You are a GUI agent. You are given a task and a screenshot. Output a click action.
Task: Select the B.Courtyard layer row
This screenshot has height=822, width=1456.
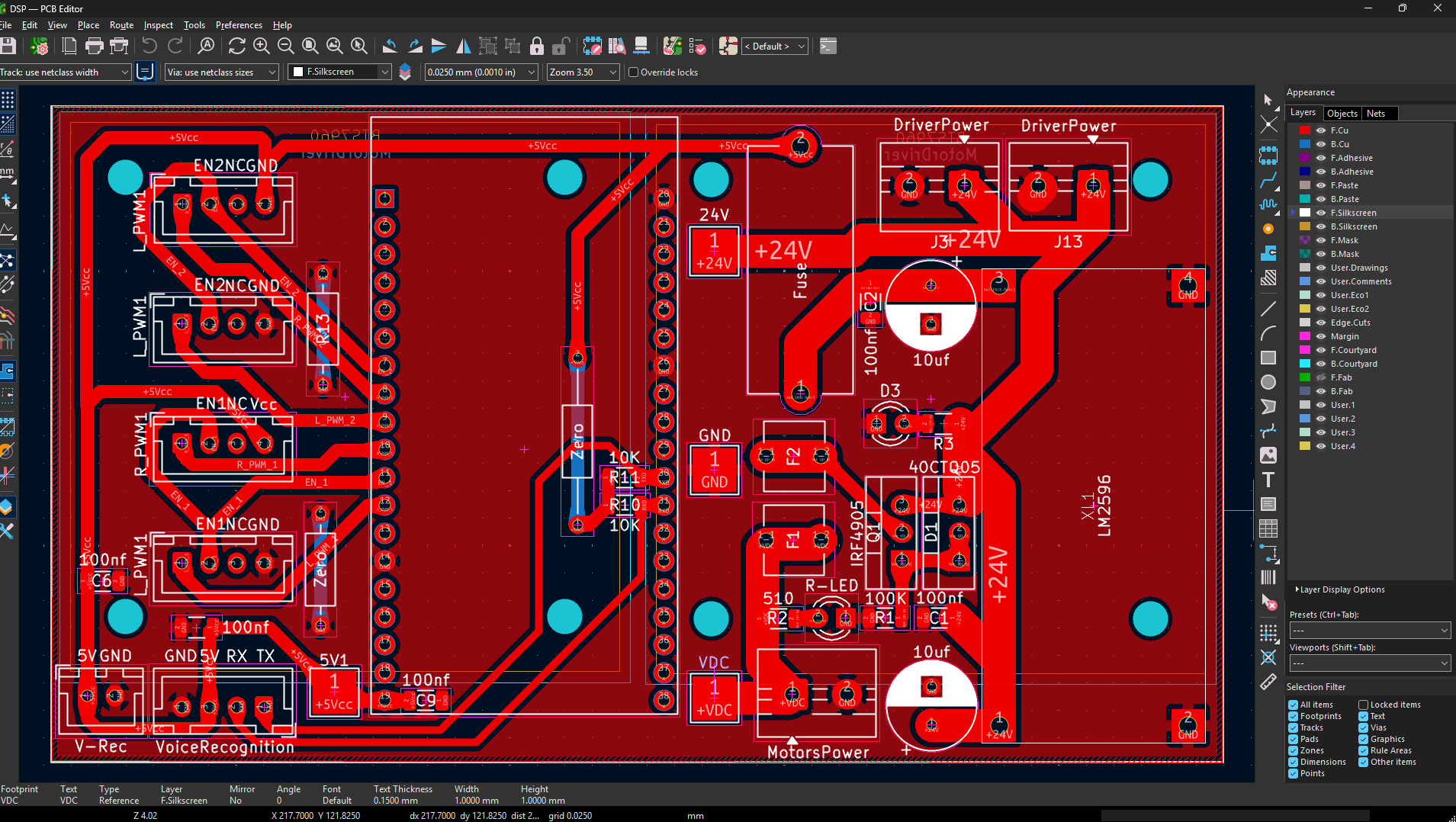pos(1370,364)
